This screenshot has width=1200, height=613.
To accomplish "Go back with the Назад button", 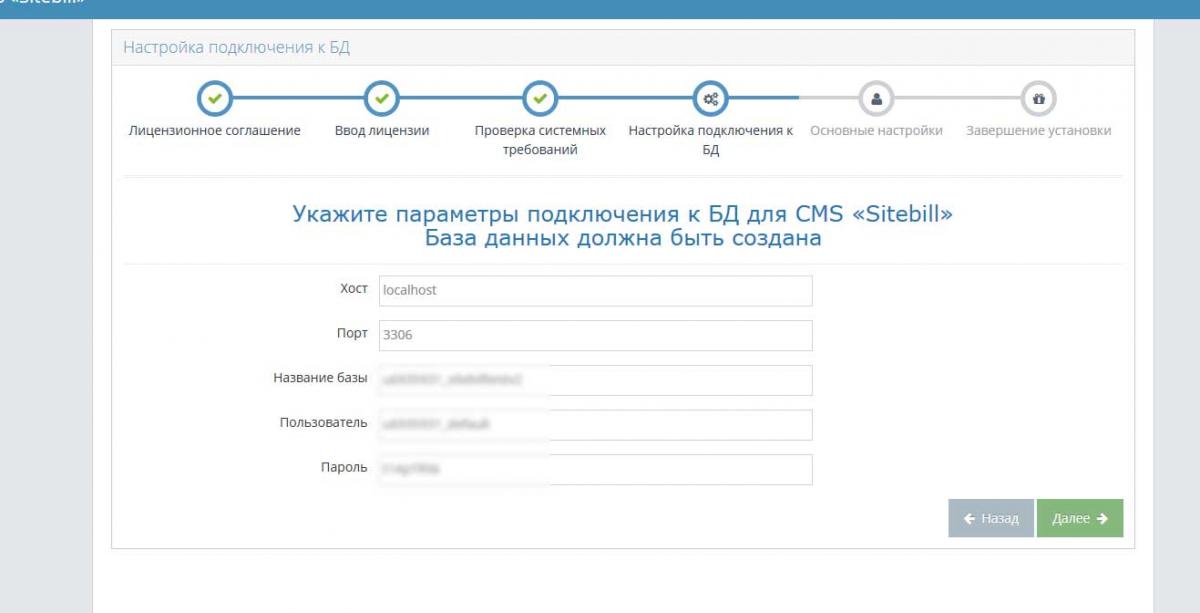I will tap(991, 518).
